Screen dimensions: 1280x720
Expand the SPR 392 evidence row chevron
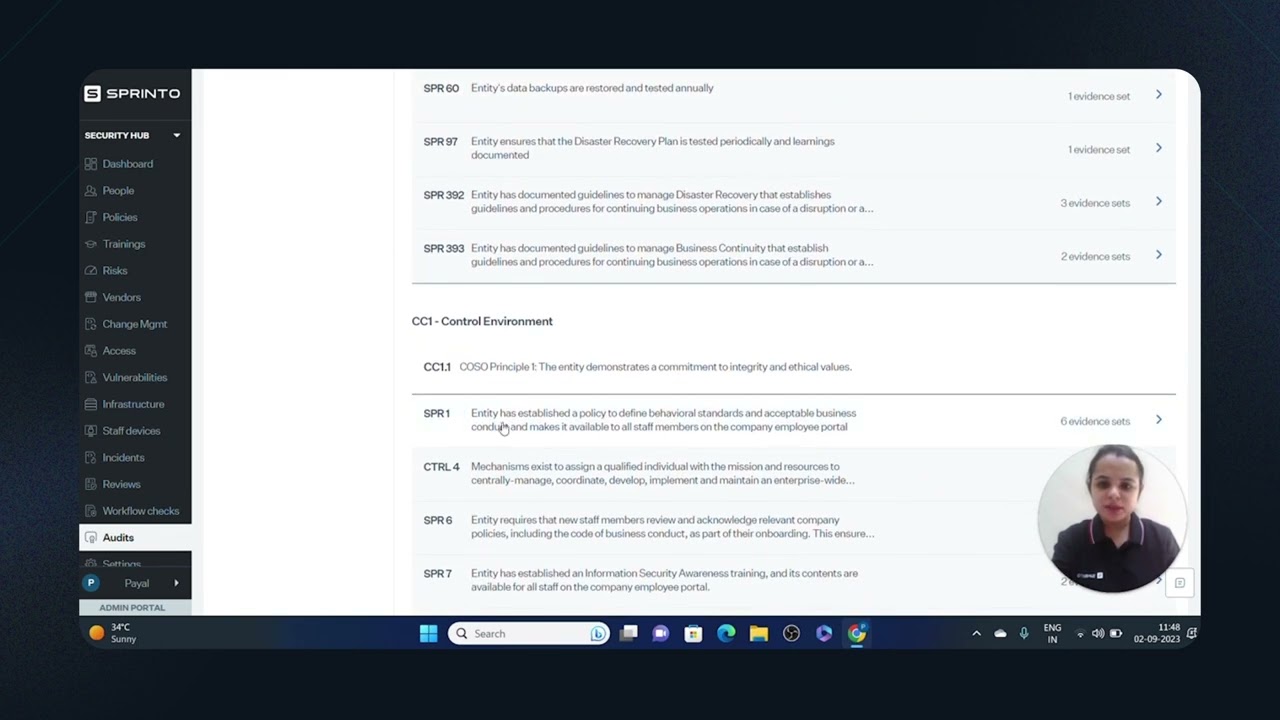[1159, 202]
